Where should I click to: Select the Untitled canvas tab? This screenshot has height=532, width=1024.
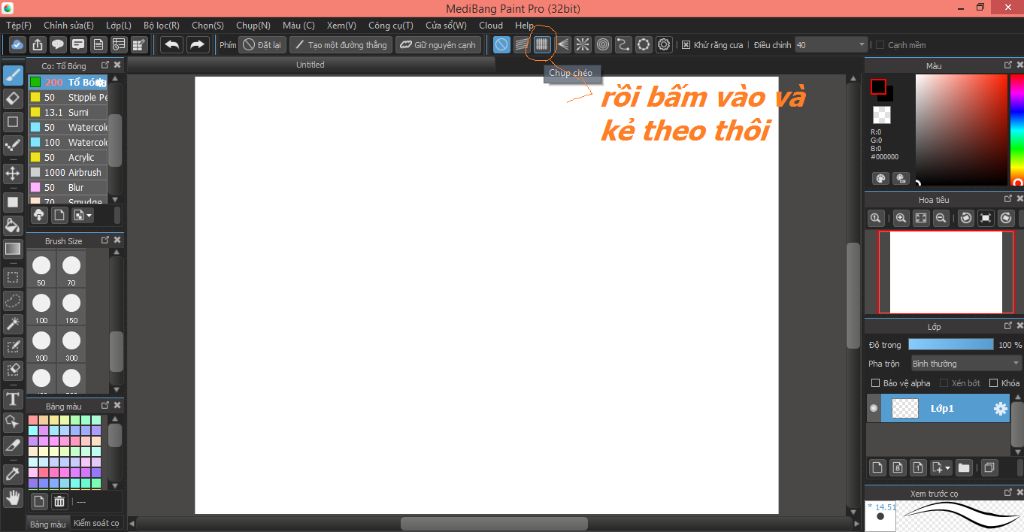click(x=310, y=65)
